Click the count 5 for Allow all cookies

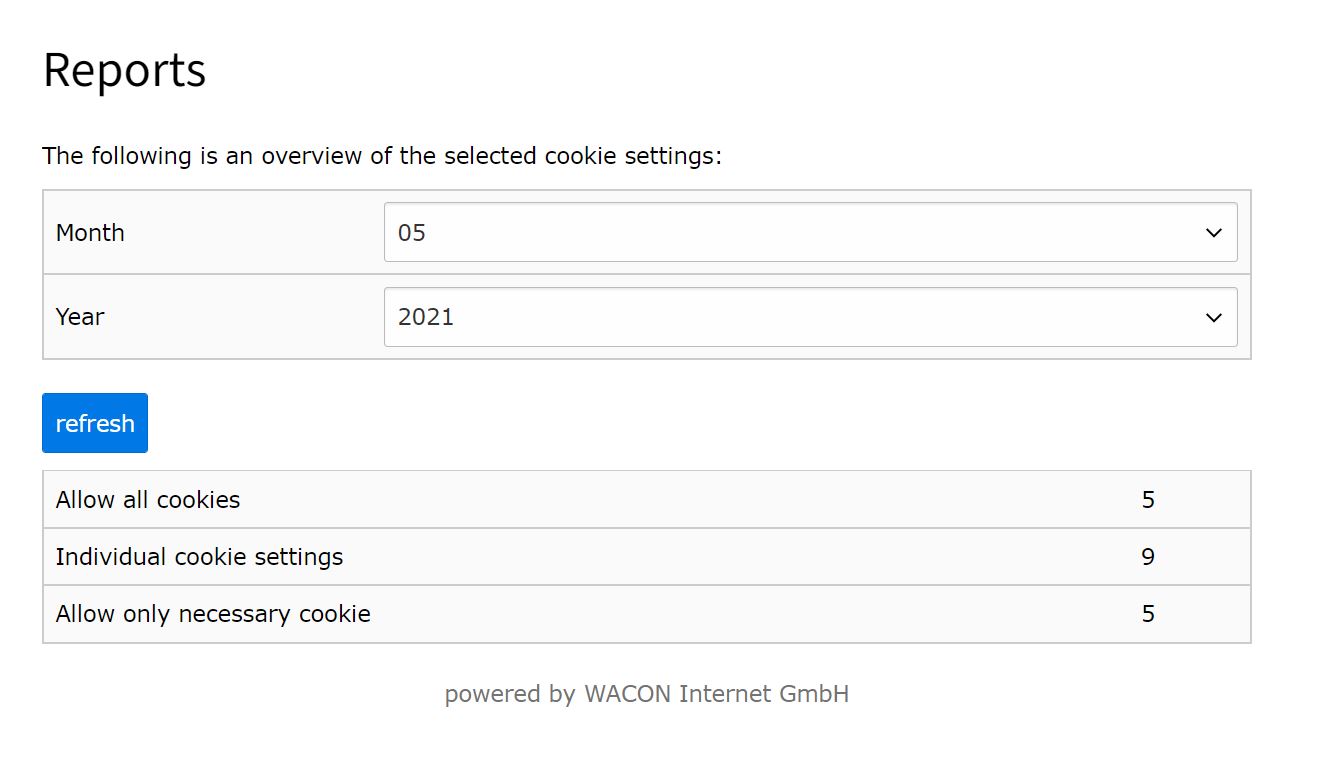pyautogui.click(x=1148, y=499)
